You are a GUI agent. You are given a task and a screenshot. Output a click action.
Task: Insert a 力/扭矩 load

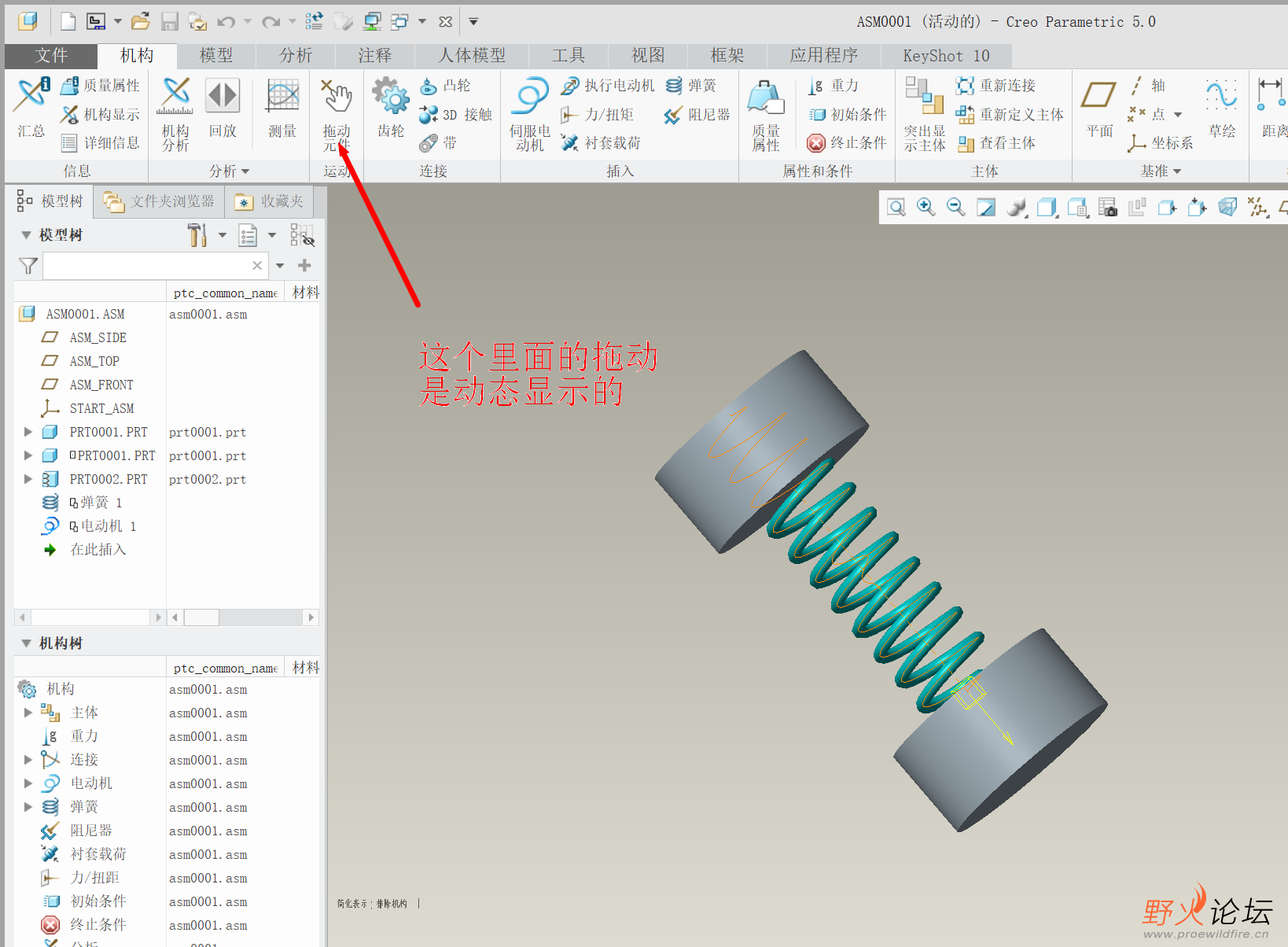point(597,114)
